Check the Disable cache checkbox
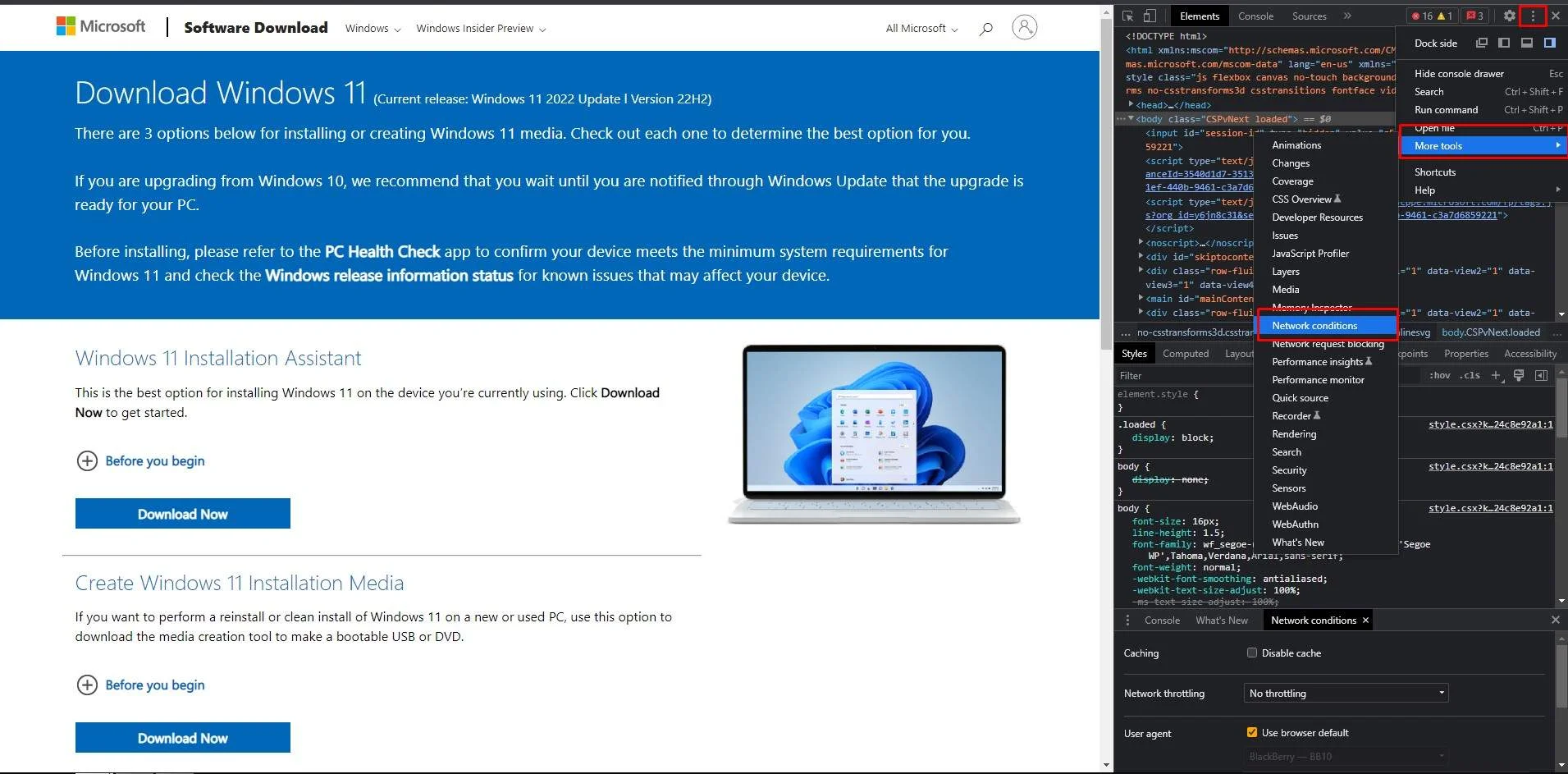 click(1252, 653)
